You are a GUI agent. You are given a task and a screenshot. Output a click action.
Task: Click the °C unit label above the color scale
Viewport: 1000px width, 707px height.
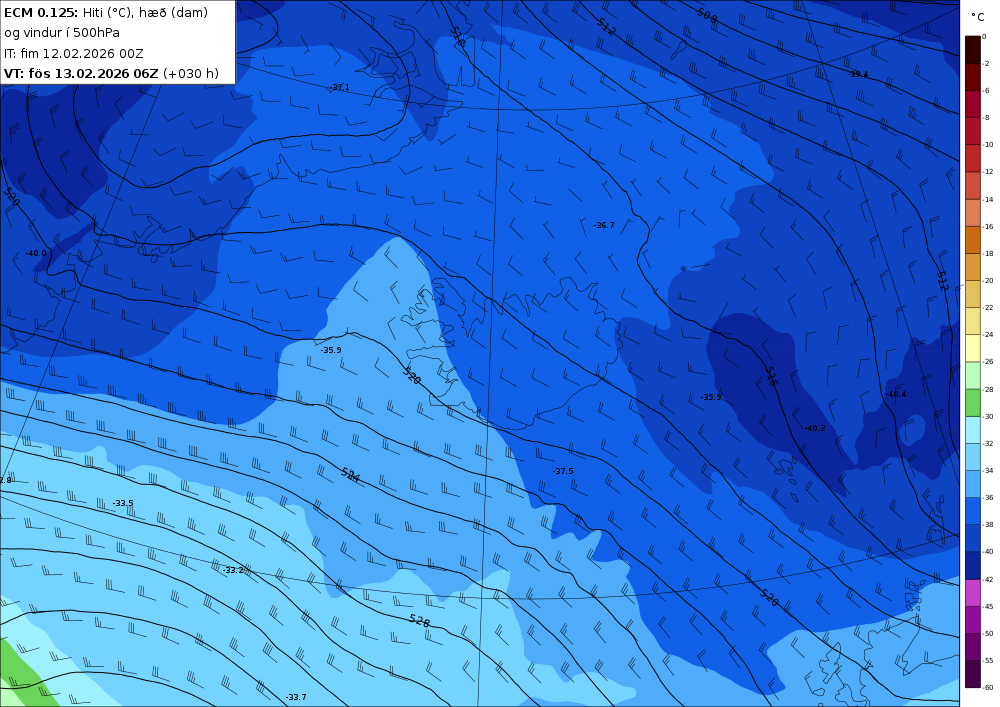point(978,17)
